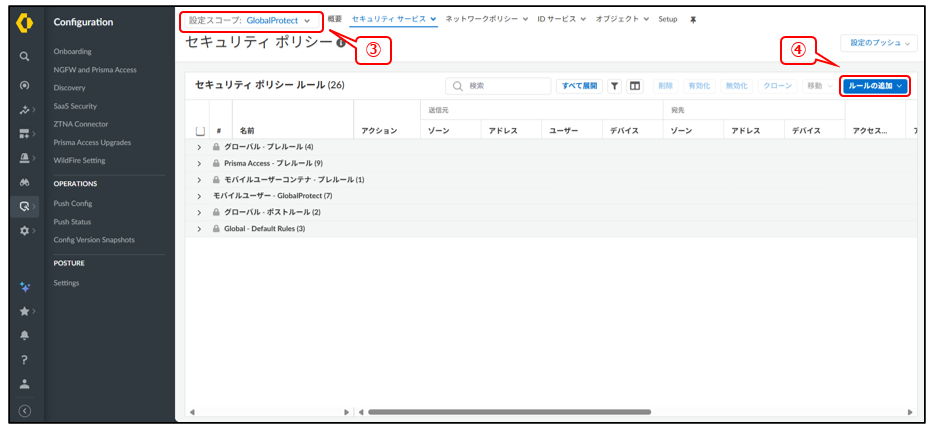The width and height of the screenshot is (936, 430).
Task: Click the lock icon on グローバル - プレルール row
Action: [216, 147]
